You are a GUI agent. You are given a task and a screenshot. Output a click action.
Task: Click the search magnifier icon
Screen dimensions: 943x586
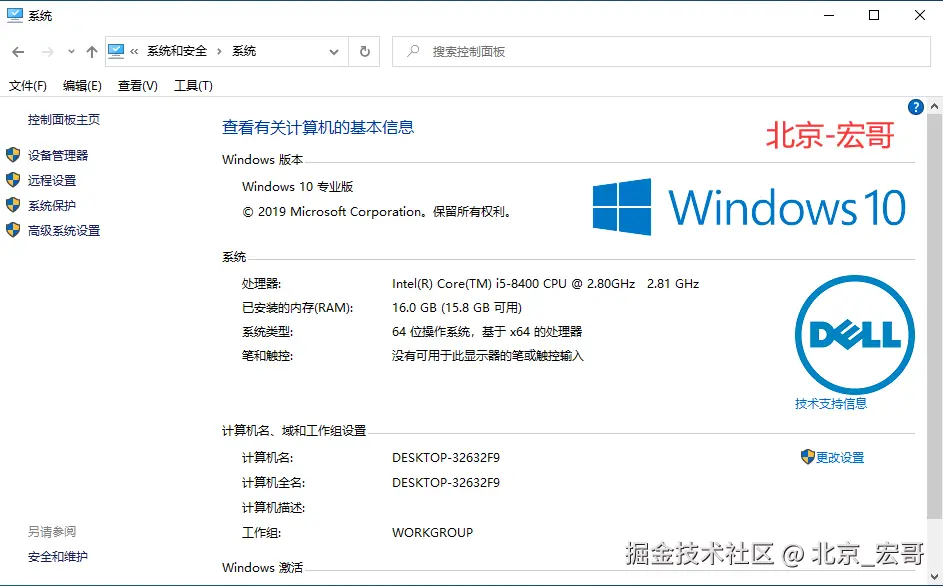(x=413, y=51)
